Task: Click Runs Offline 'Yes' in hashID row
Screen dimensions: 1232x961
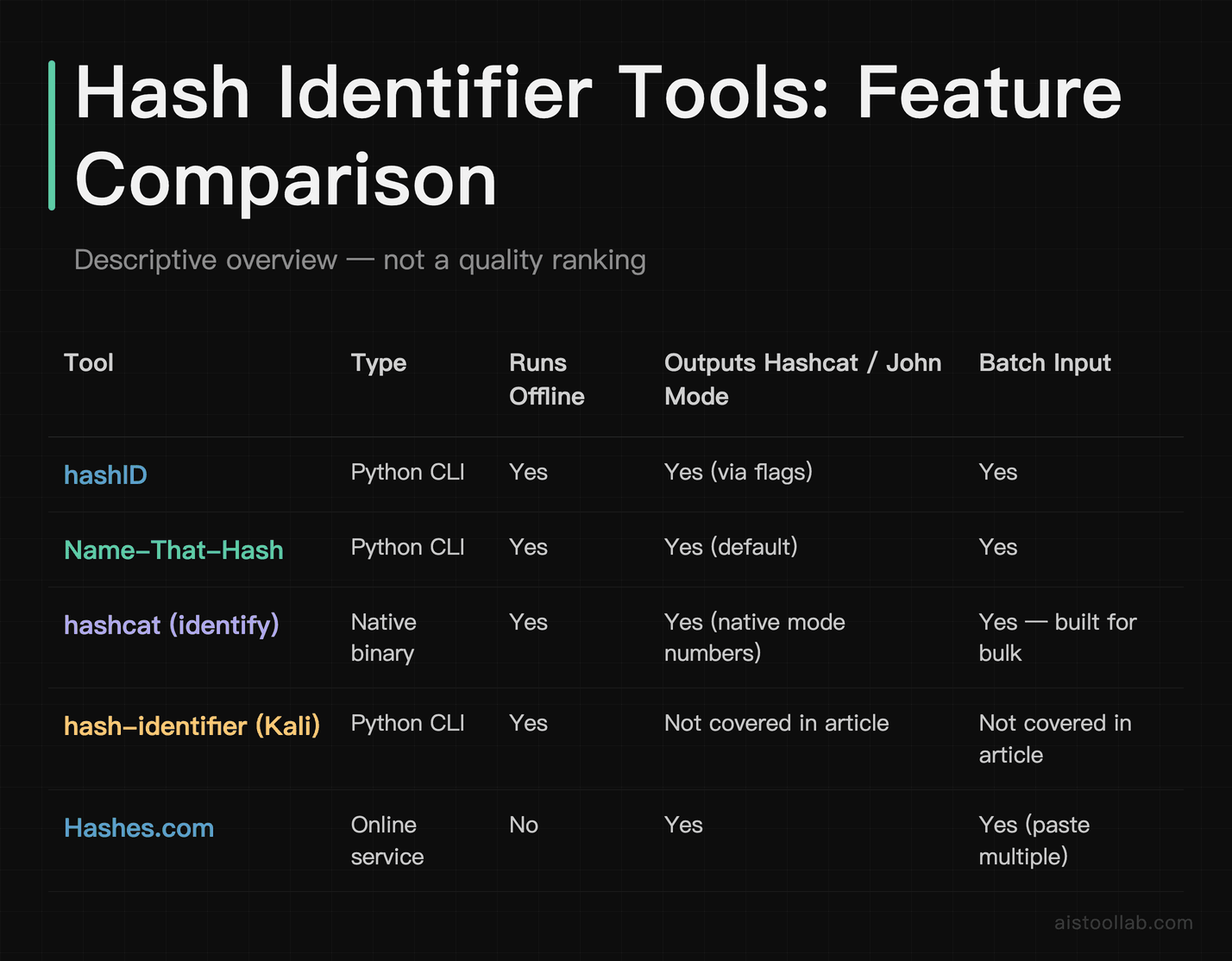Action: pyautogui.click(x=528, y=472)
